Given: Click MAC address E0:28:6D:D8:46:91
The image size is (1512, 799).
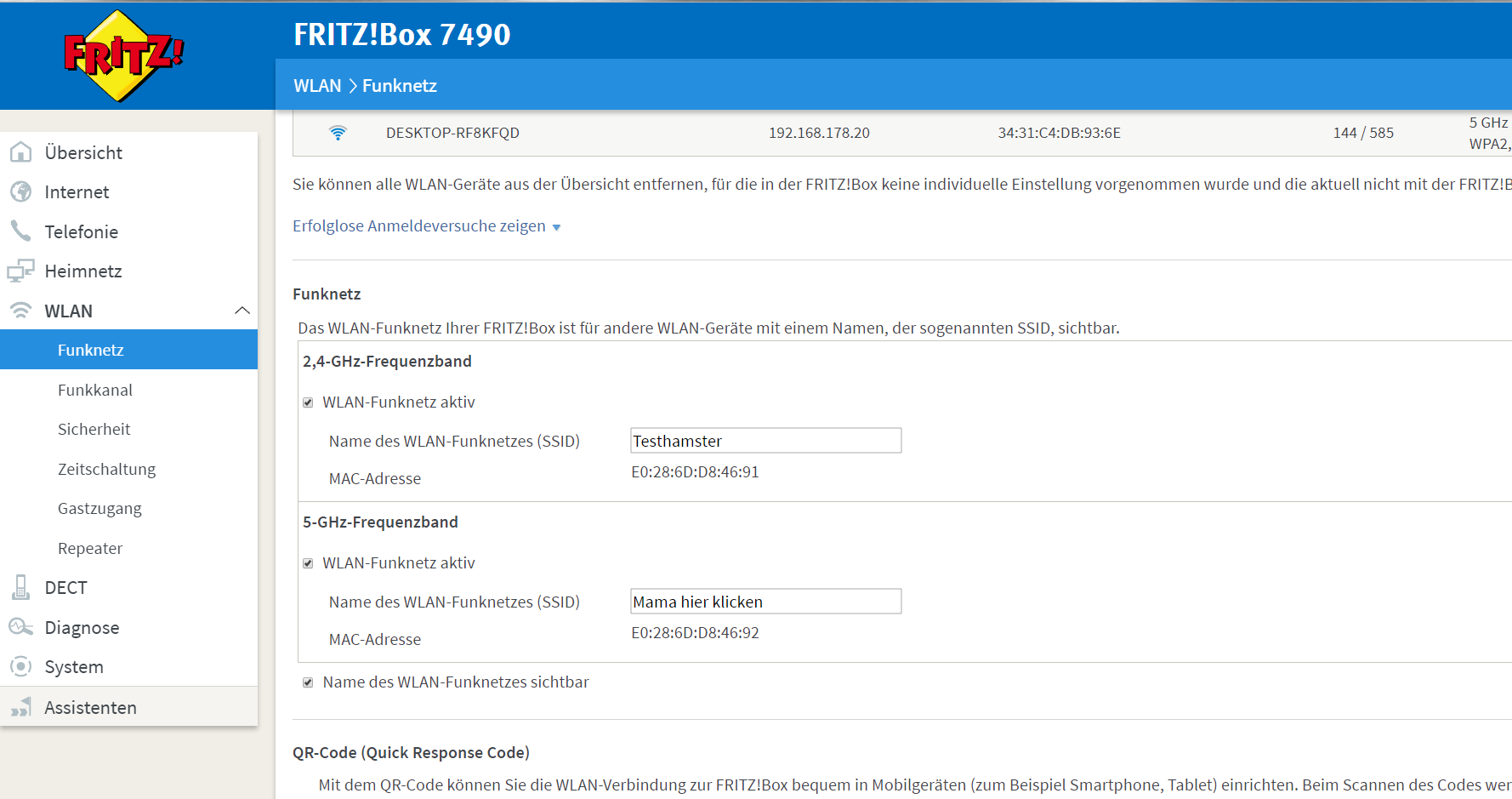Looking at the screenshot, I should (x=695, y=472).
